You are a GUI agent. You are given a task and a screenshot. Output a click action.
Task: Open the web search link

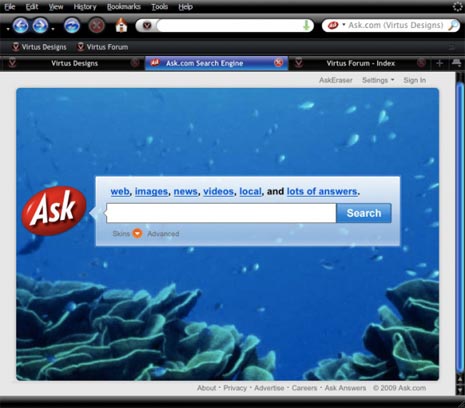pos(120,191)
